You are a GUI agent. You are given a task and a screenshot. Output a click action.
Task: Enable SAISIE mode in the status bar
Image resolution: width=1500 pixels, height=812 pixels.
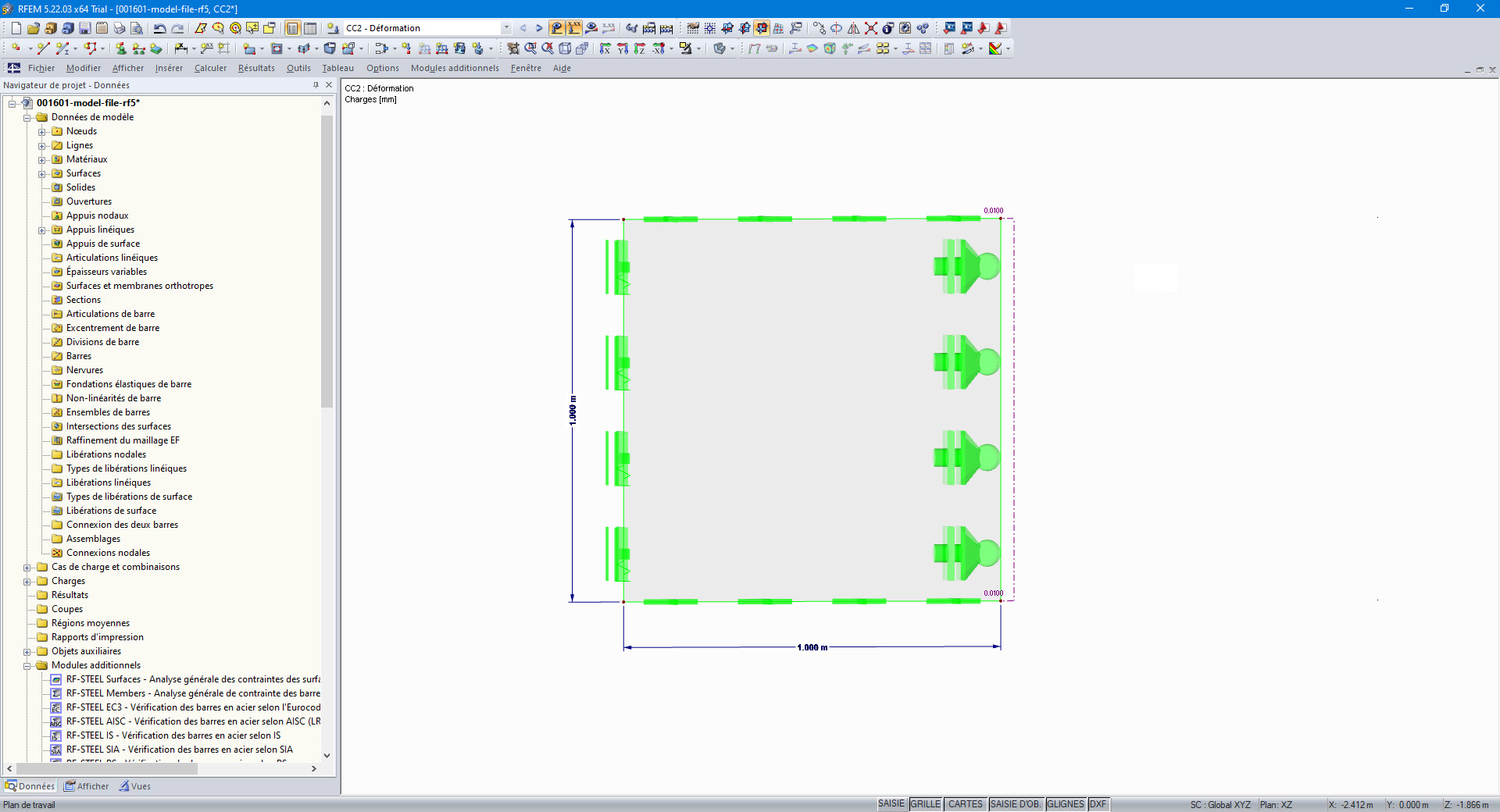[891, 804]
